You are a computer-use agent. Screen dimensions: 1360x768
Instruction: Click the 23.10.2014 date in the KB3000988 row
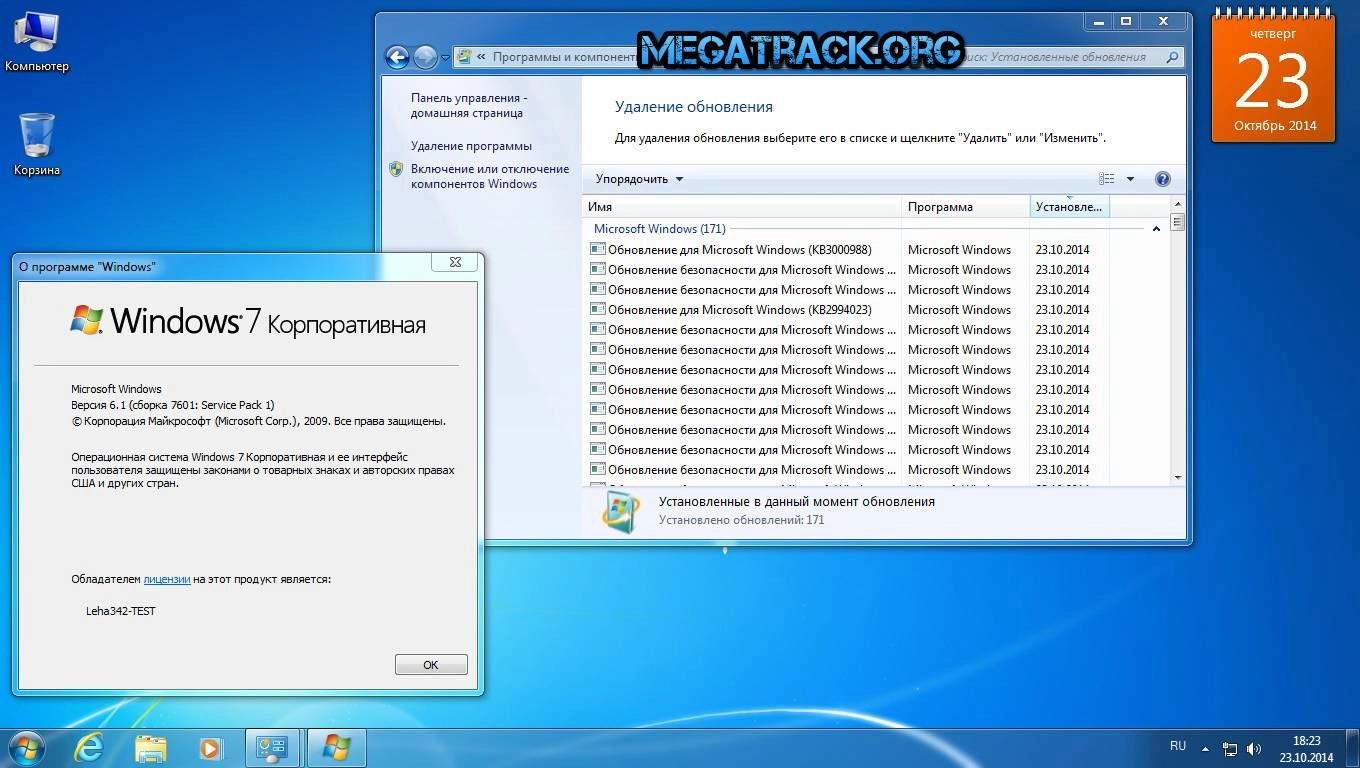pyautogui.click(x=1063, y=249)
